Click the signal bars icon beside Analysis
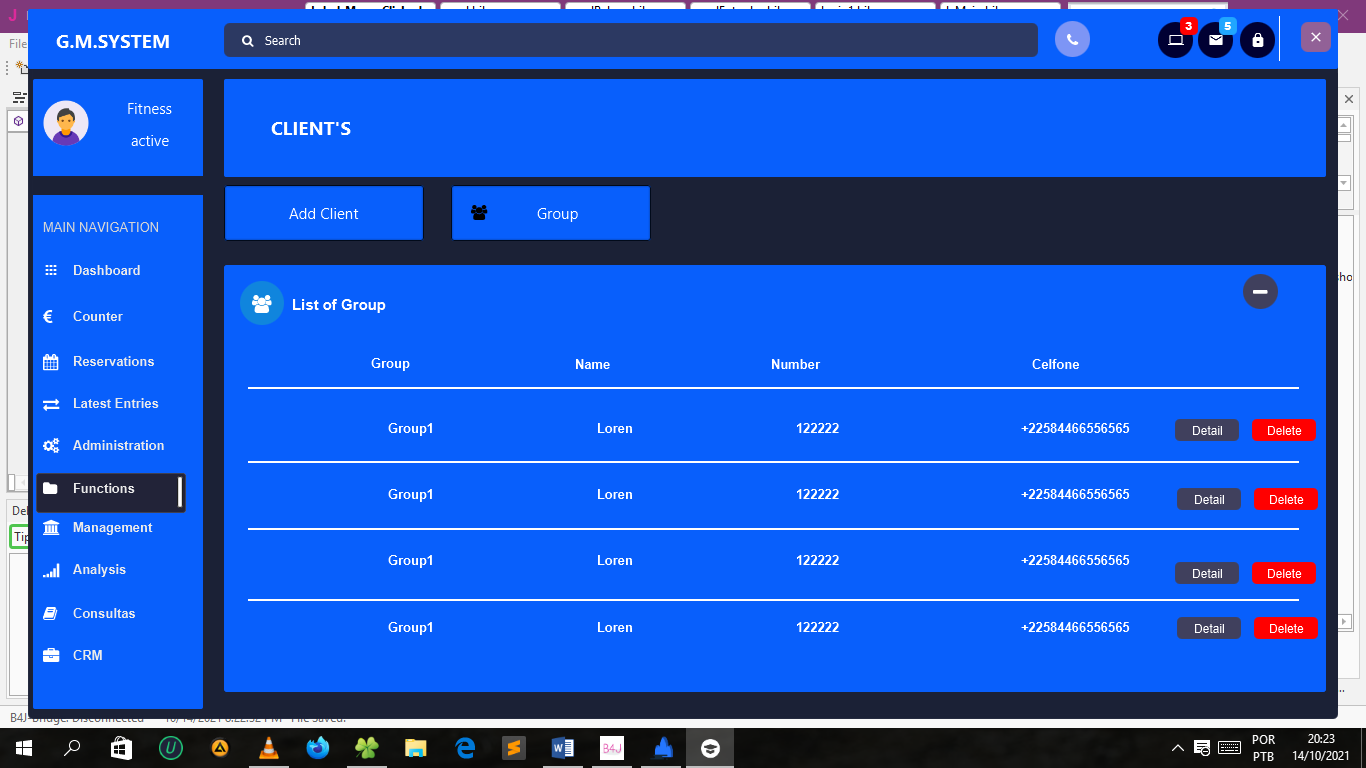Image resolution: width=1366 pixels, height=768 pixels. pyautogui.click(x=51, y=570)
